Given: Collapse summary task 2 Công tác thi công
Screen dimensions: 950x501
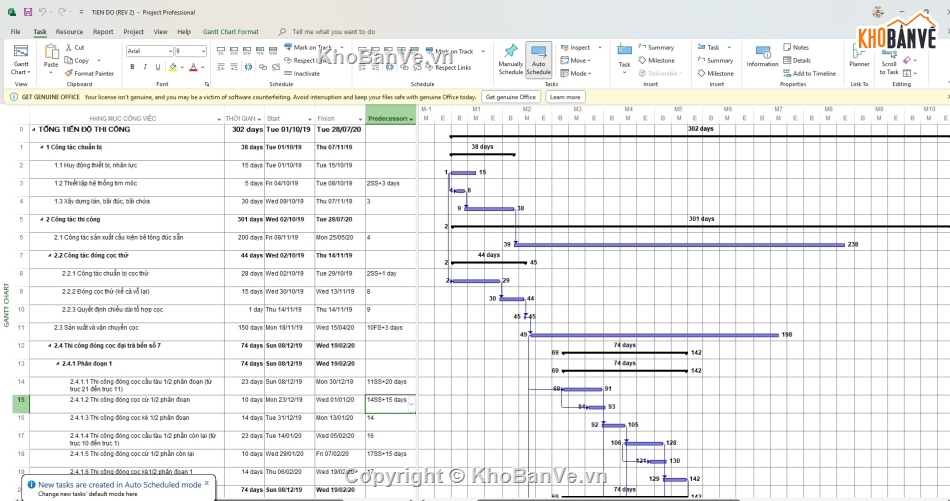Looking at the screenshot, I should point(42,219).
